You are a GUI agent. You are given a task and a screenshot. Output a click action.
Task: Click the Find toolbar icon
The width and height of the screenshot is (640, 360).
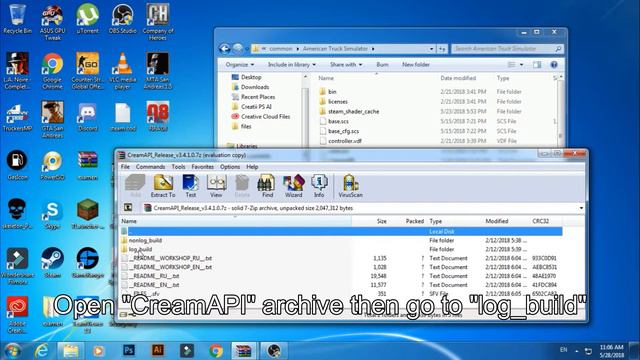point(267,186)
